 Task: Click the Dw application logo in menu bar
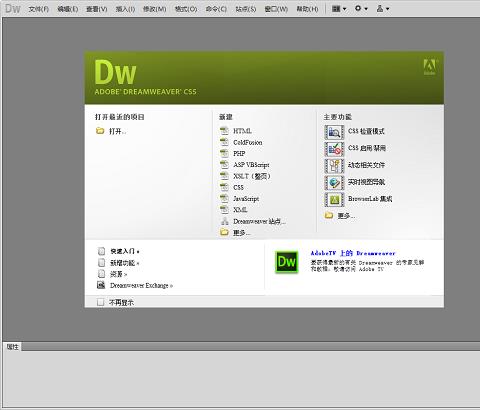point(13,8)
